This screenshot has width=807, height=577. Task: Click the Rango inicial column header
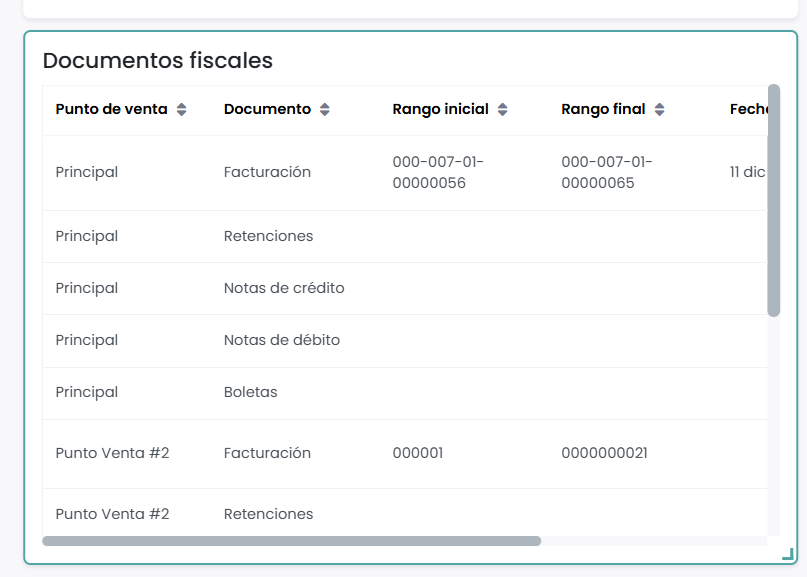point(440,110)
